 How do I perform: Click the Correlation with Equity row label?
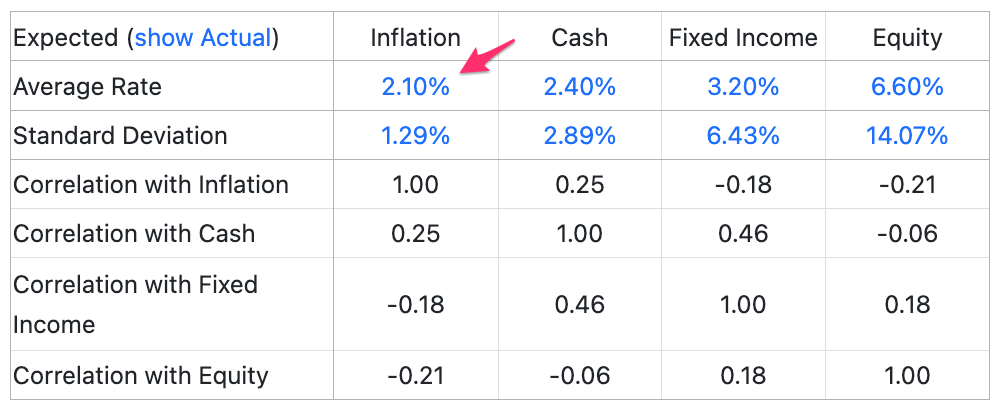[x=141, y=375]
